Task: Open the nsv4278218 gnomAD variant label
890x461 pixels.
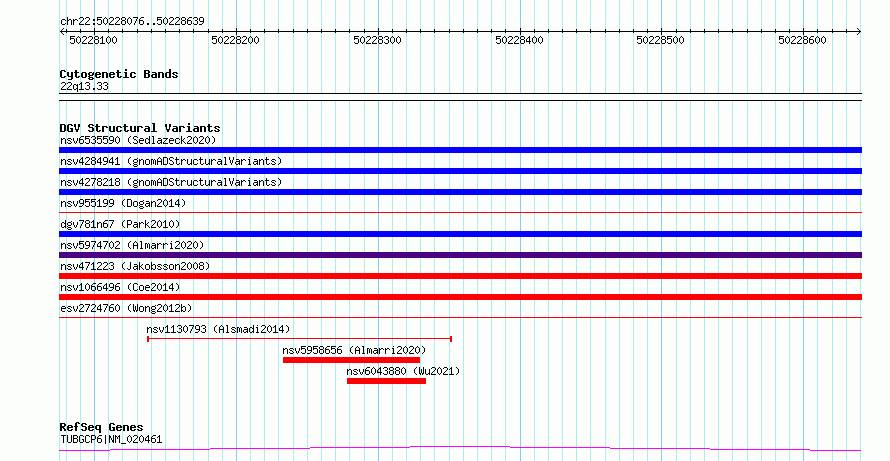Action: [x=171, y=182]
